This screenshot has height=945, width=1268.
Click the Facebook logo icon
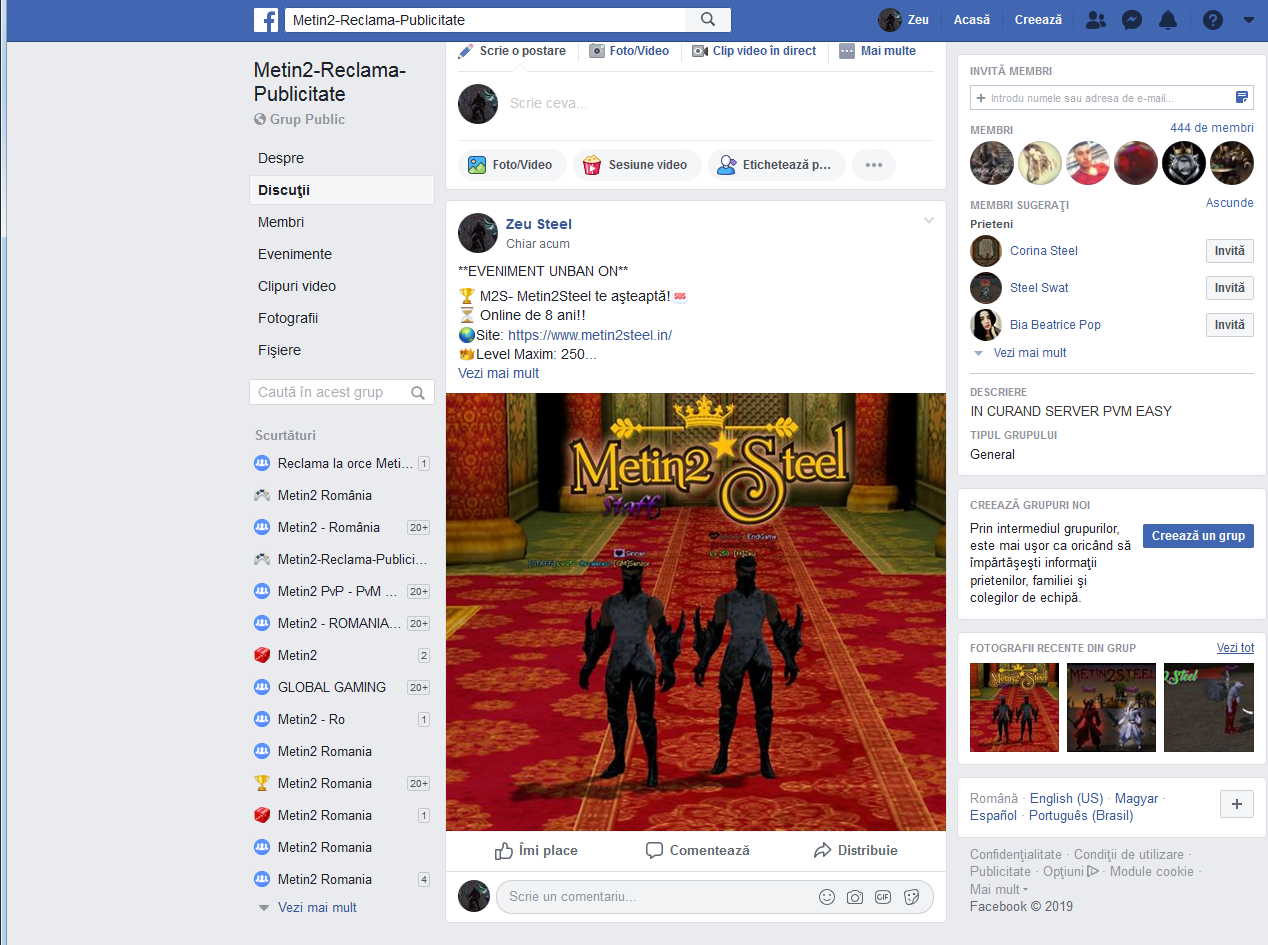click(266, 20)
